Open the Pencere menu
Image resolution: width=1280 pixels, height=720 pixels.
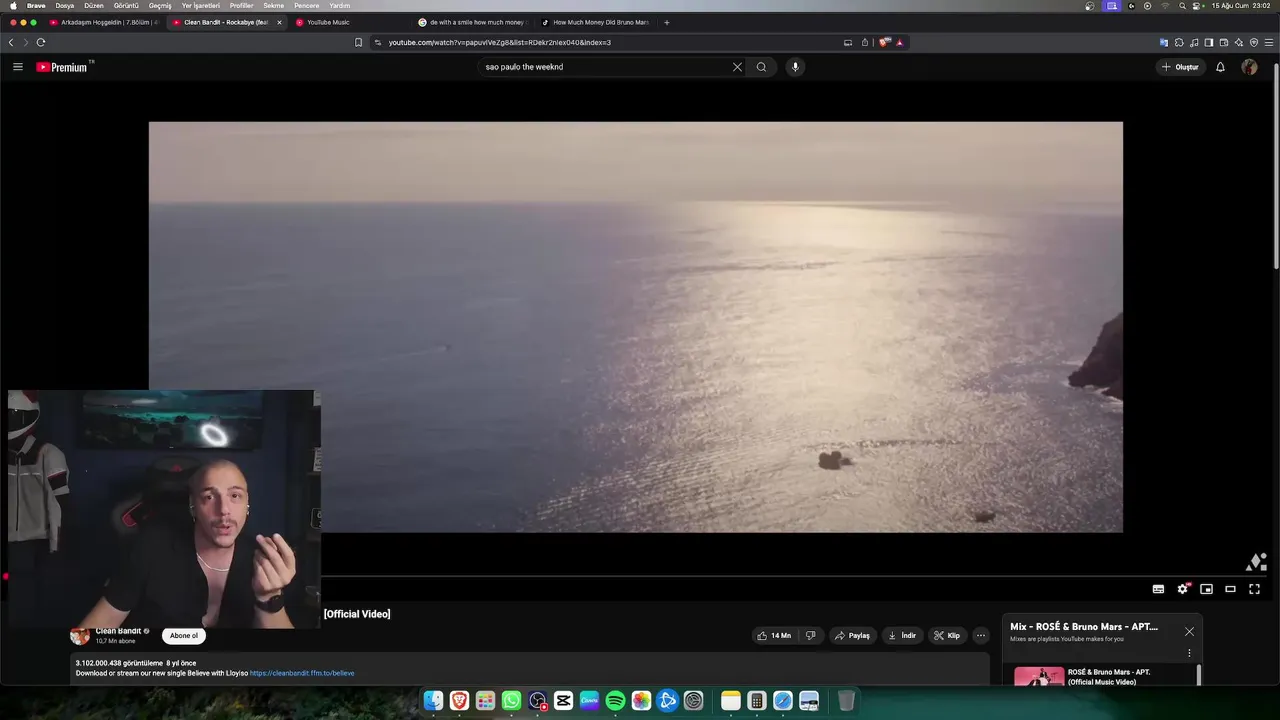307,5
